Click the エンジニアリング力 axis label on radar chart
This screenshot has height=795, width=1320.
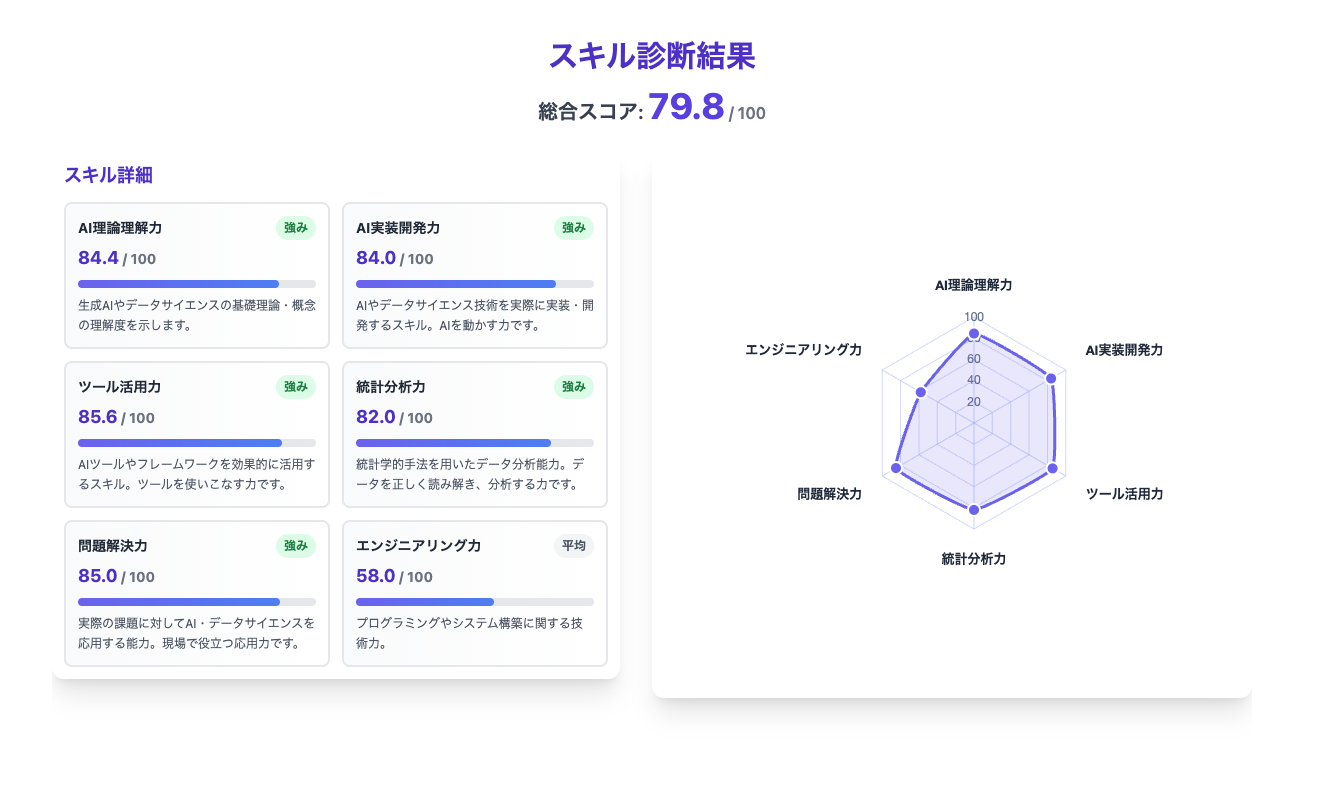pyautogui.click(x=803, y=350)
